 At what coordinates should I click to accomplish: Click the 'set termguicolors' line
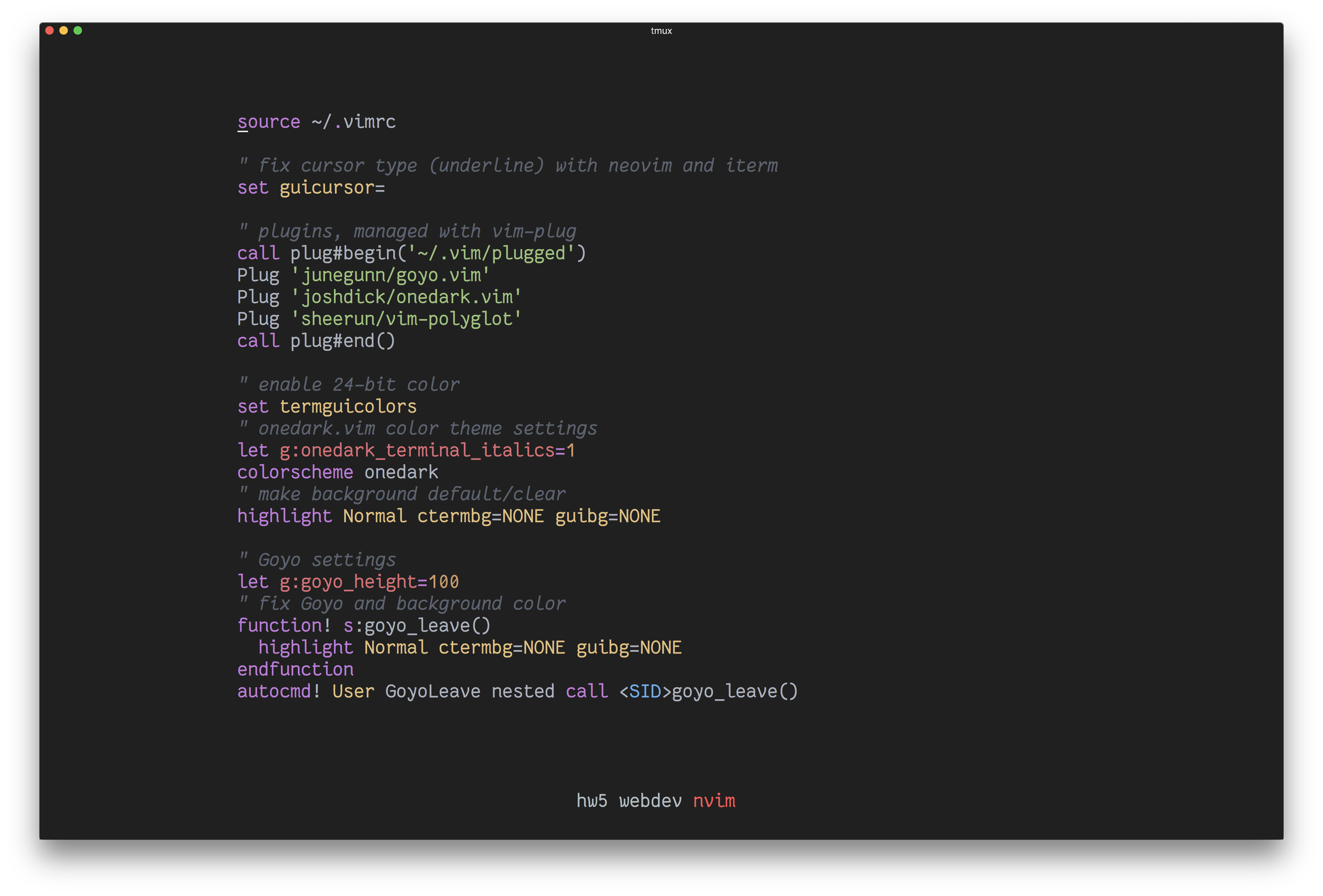pos(327,407)
